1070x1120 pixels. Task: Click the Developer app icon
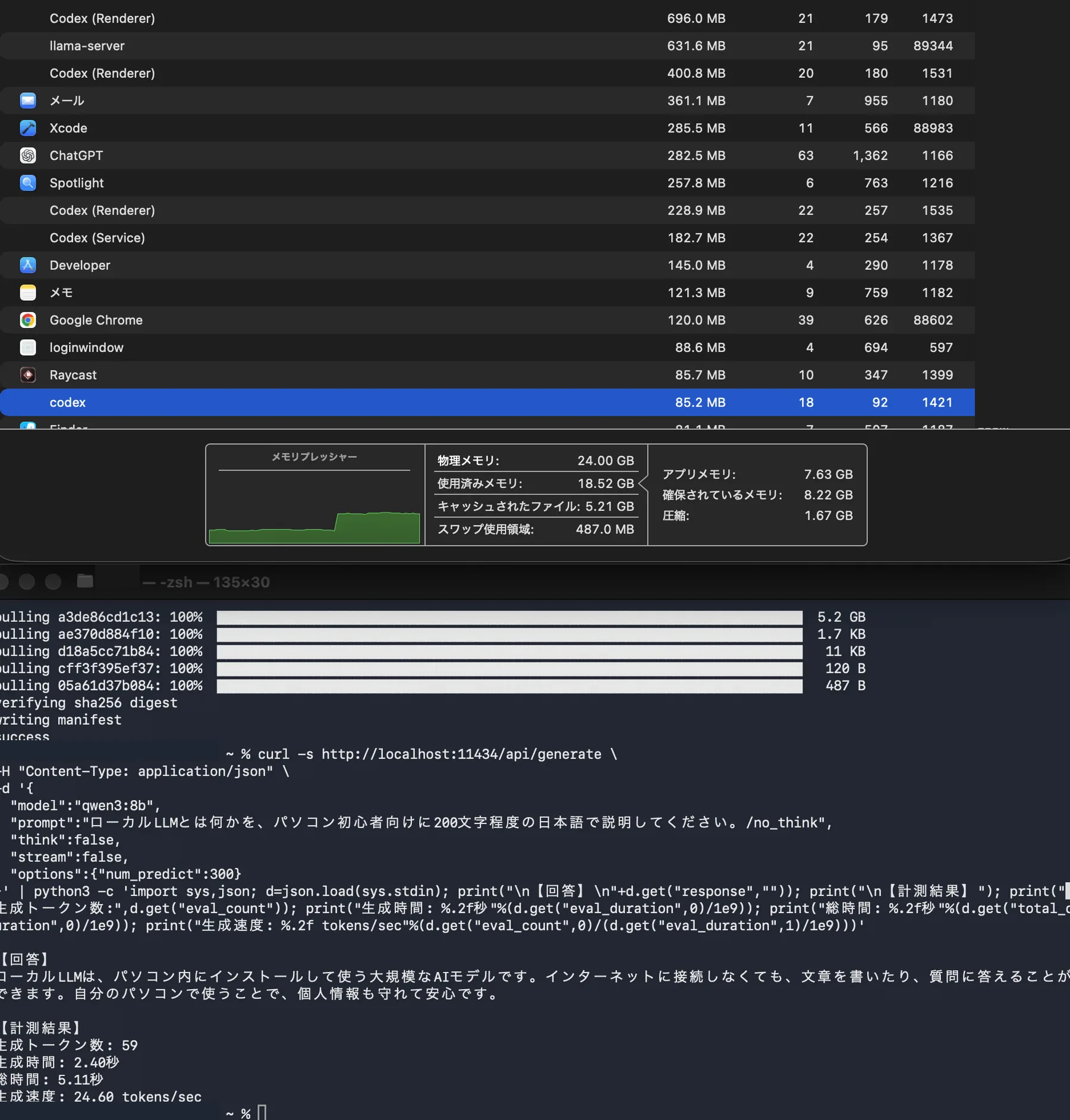click(28, 265)
